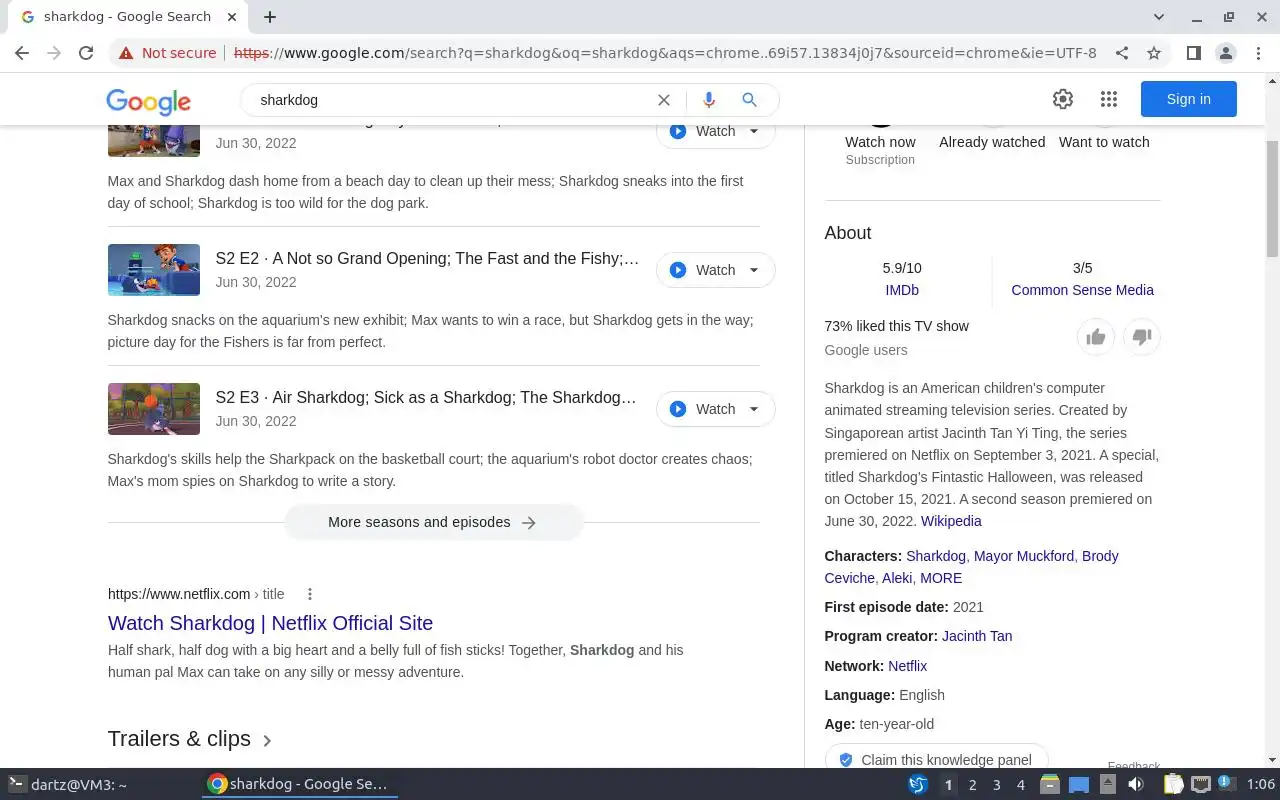1280x800 pixels.
Task: Go back to the previous page
Action: coord(22,53)
